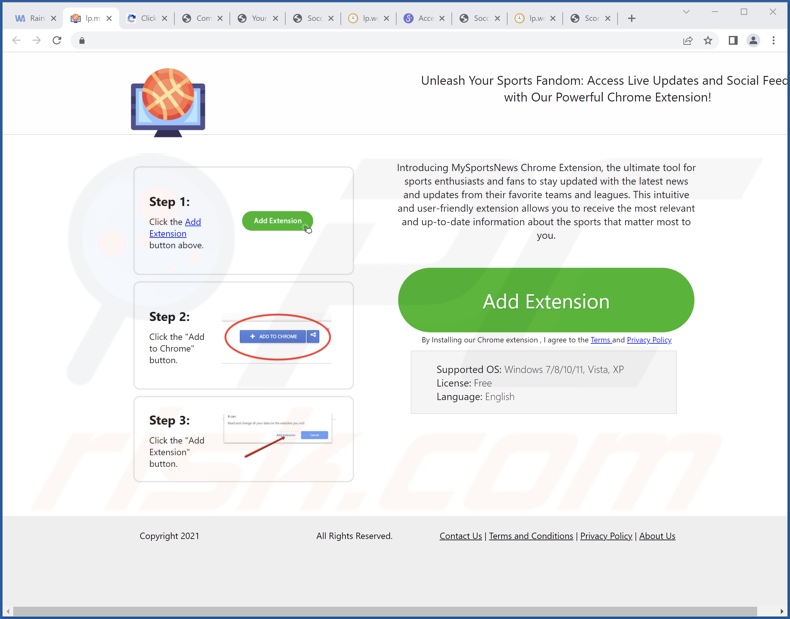The width and height of the screenshot is (790, 619).
Task: Click the large green Add Extension button
Action: tap(546, 301)
